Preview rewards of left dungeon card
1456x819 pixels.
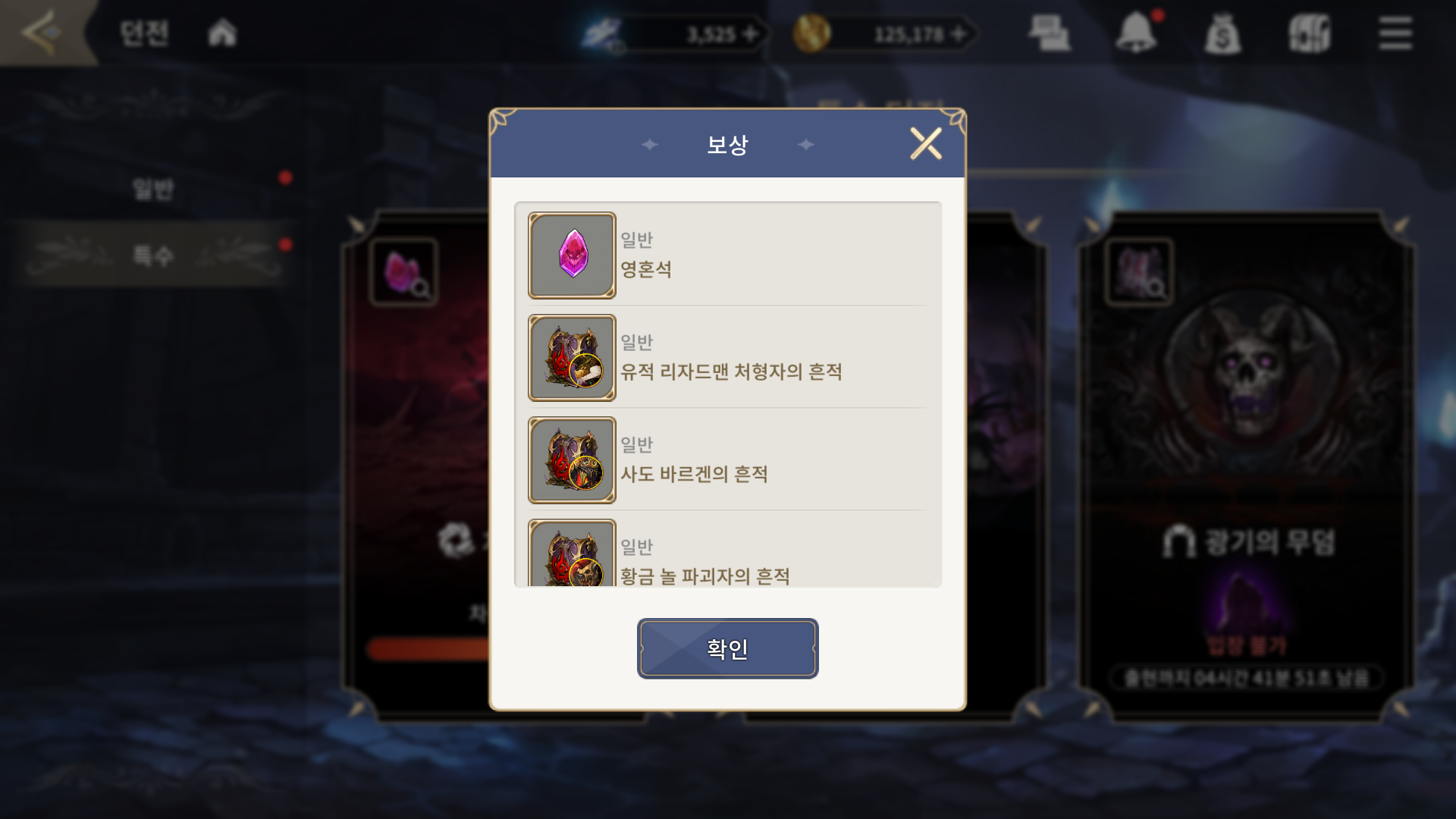point(403,272)
